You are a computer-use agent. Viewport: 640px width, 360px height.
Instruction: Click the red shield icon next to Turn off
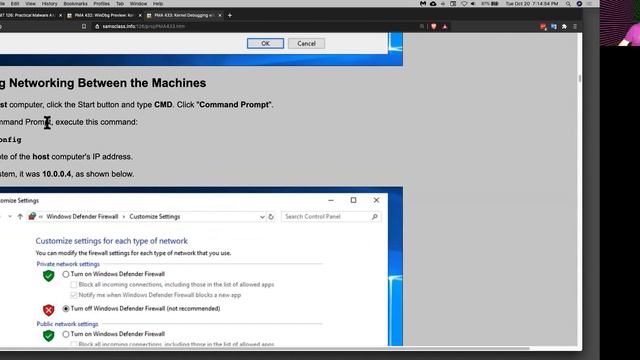tap(49, 310)
